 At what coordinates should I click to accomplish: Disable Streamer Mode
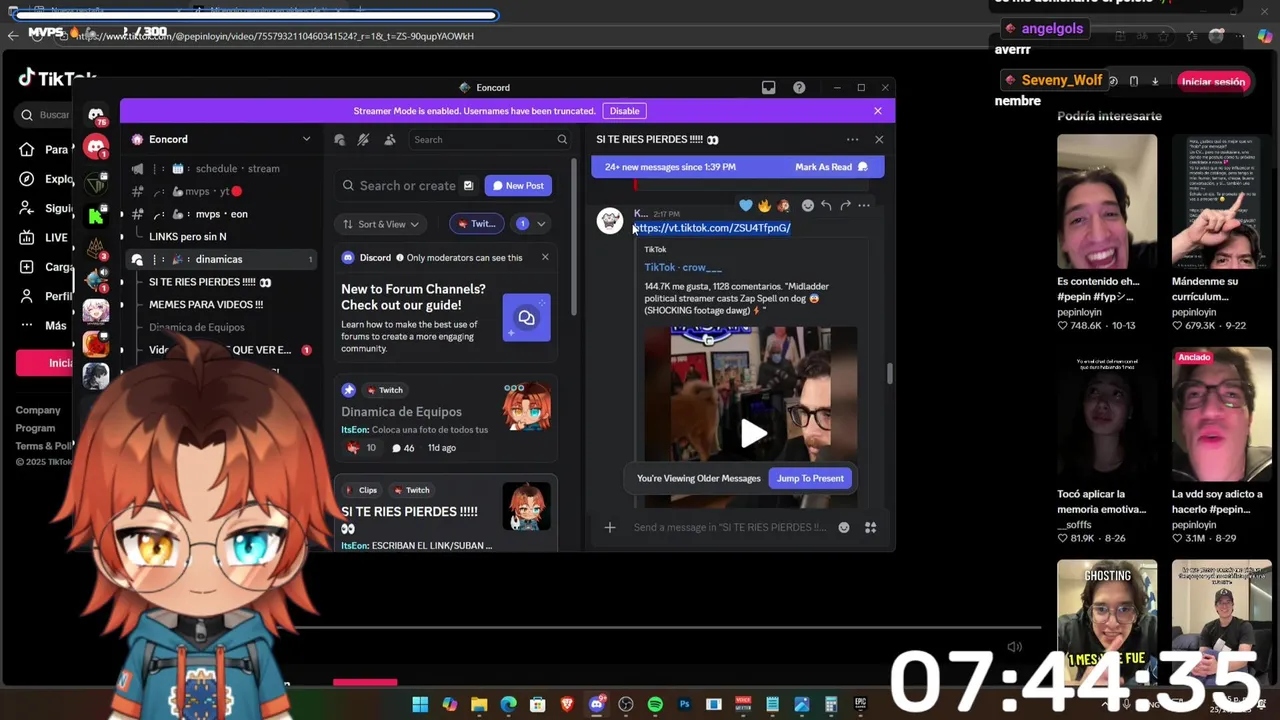pos(624,111)
